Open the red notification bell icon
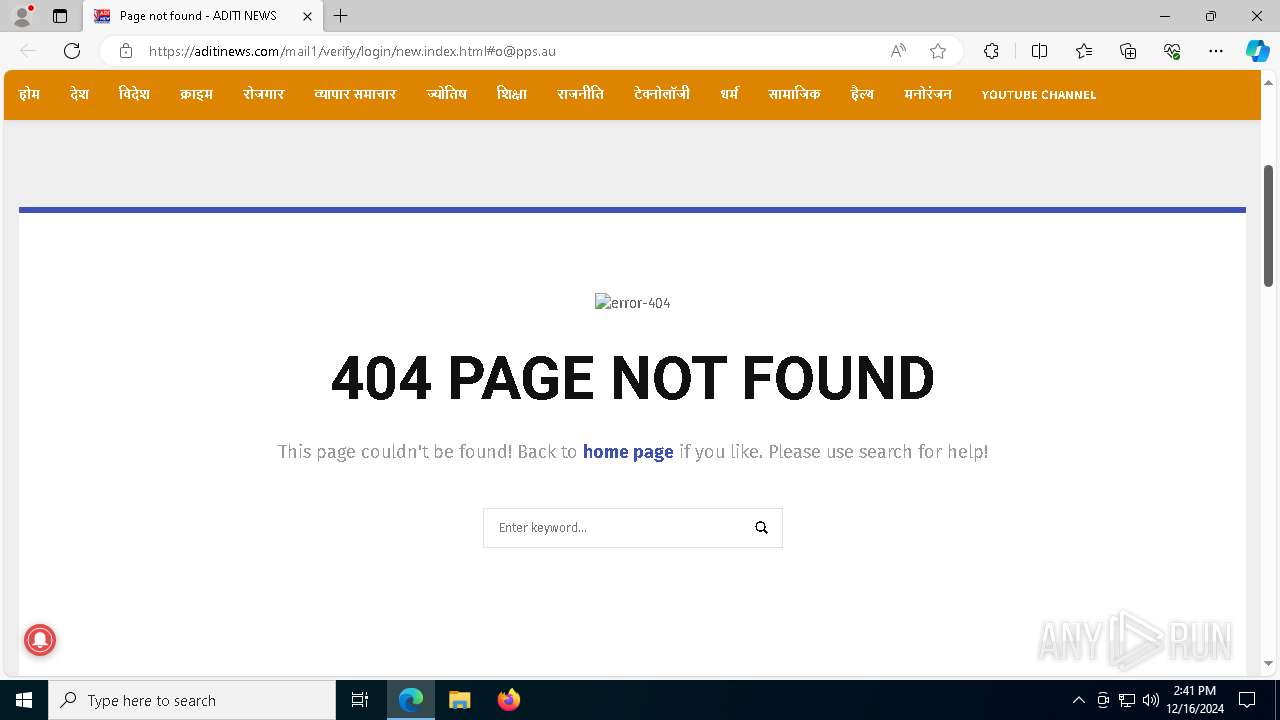The height and width of the screenshot is (720, 1280). point(40,640)
